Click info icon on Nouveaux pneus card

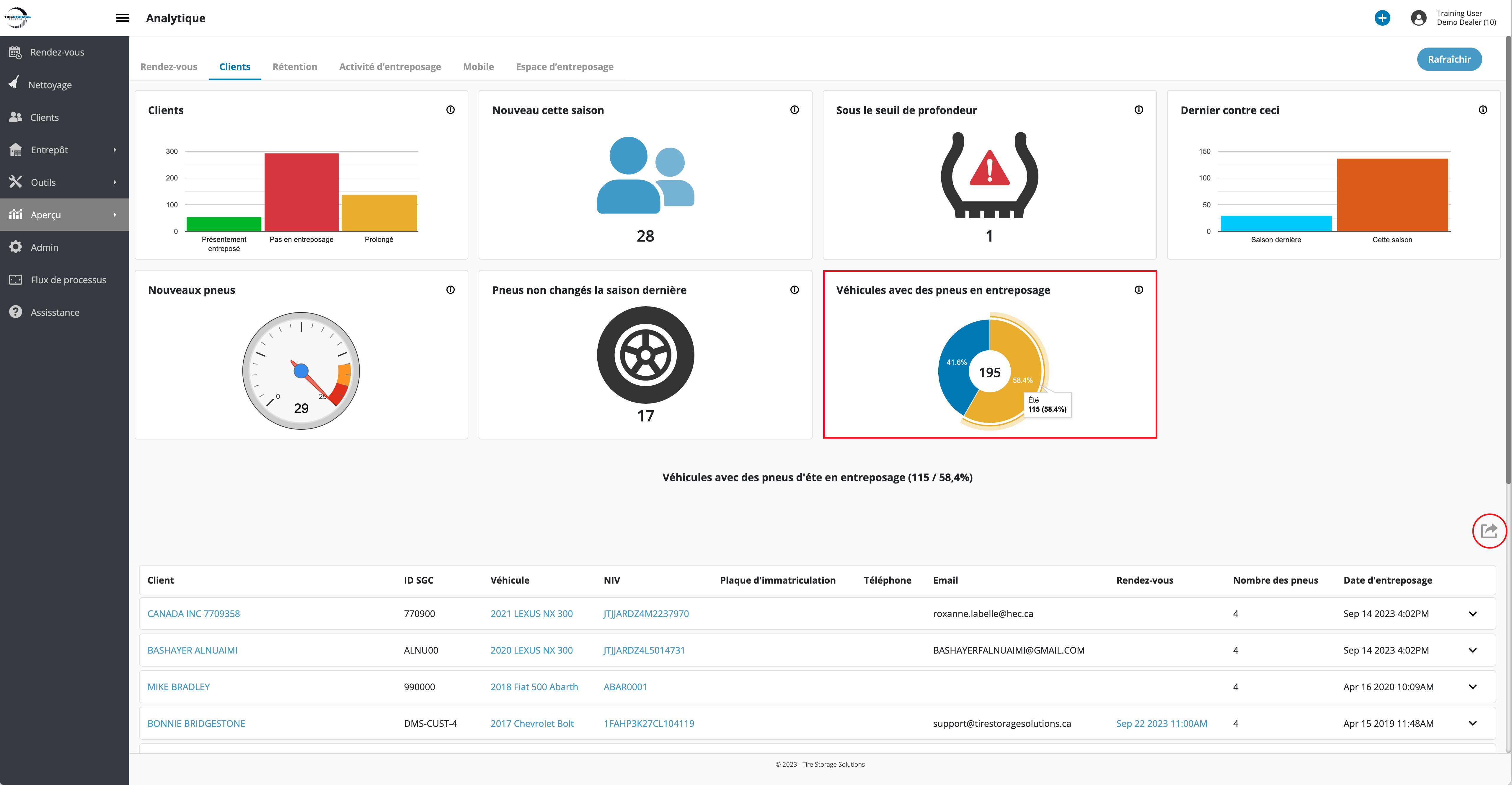[x=450, y=289]
